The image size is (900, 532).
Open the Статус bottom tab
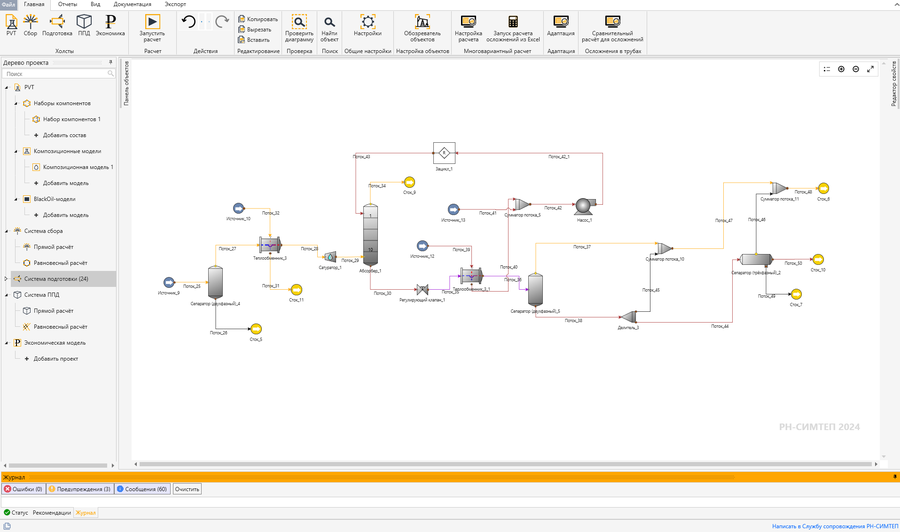point(15,512)
